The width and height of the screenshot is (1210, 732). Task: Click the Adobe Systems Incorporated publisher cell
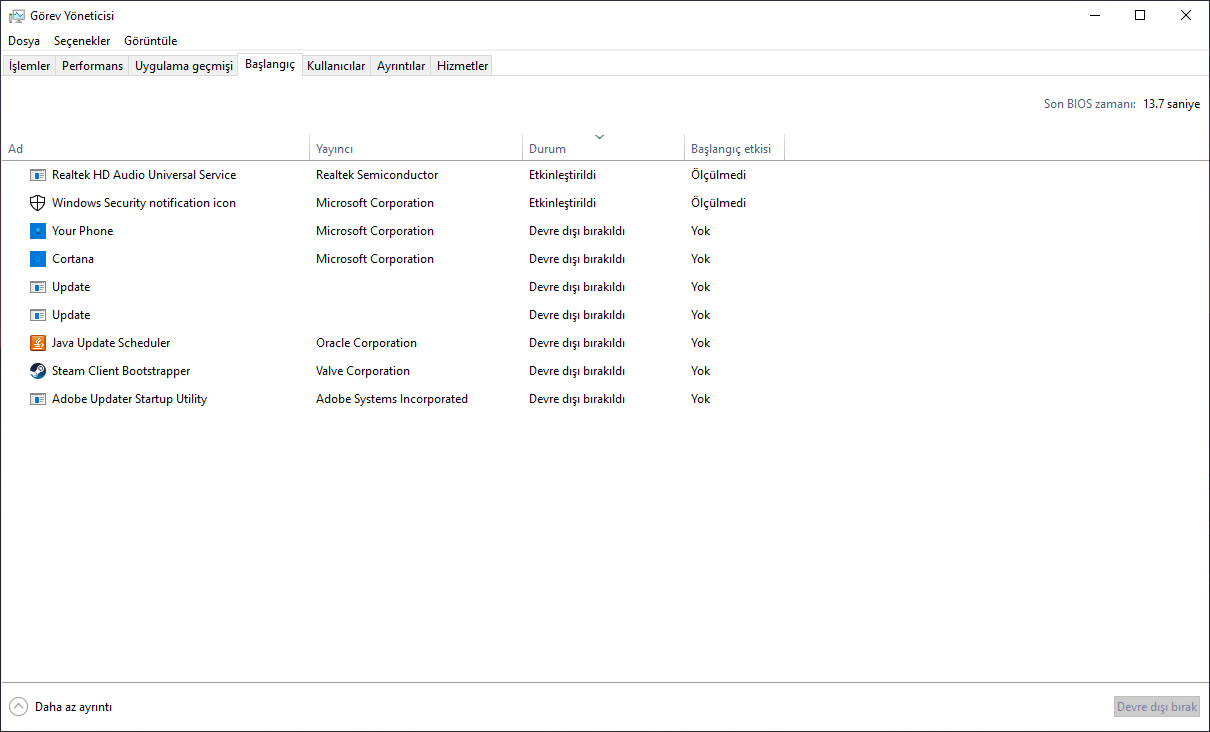click(392, 399)
